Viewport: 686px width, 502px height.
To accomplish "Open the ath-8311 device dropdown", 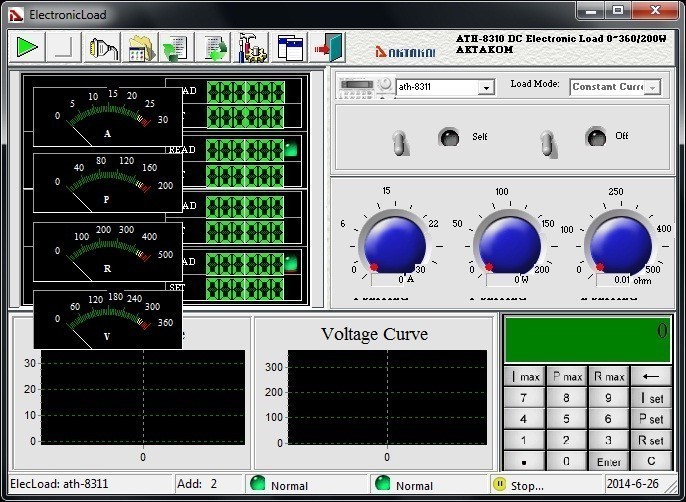I will [x=486, y=87].
